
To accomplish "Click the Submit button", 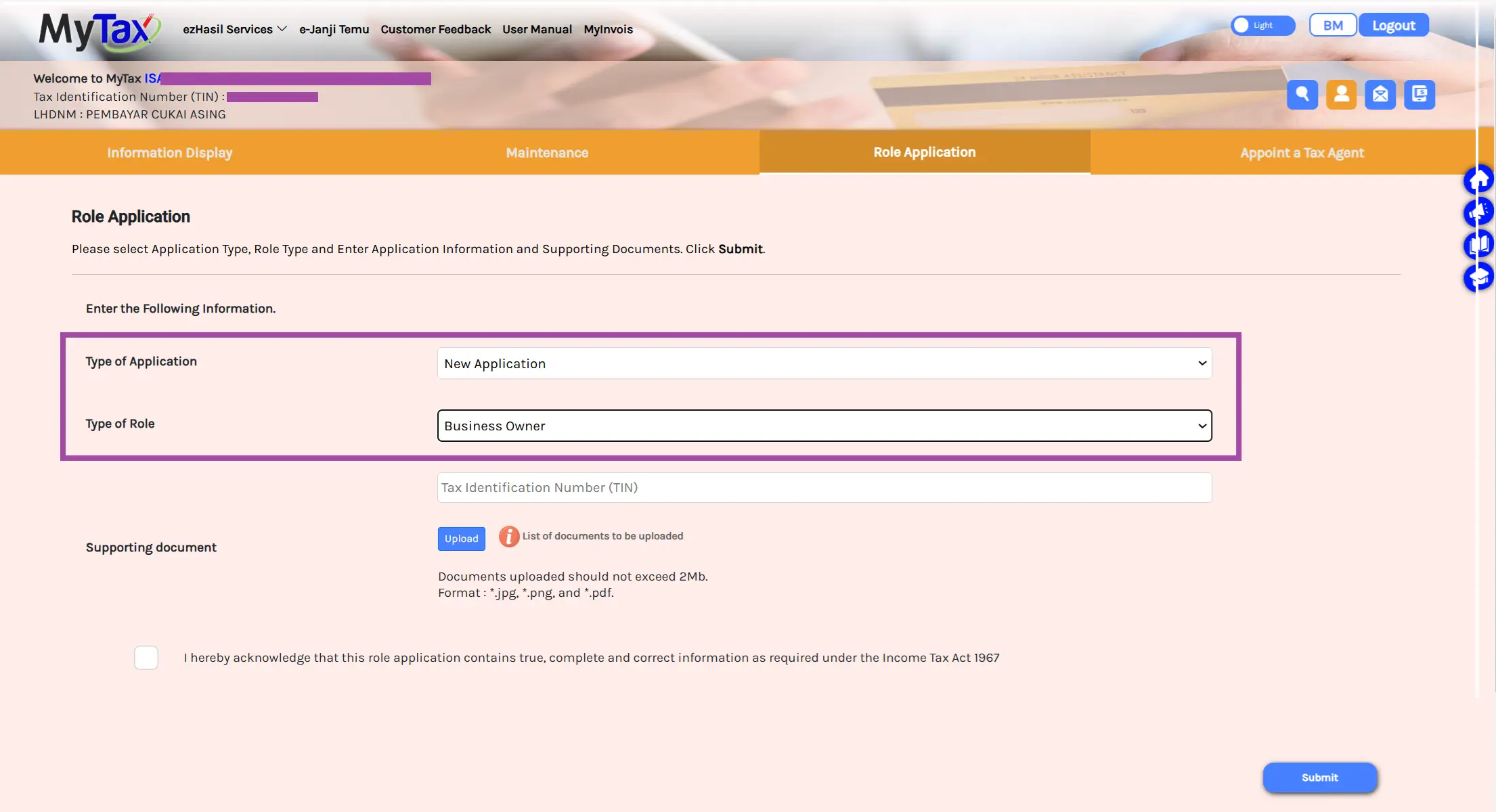I will 1319,777.
